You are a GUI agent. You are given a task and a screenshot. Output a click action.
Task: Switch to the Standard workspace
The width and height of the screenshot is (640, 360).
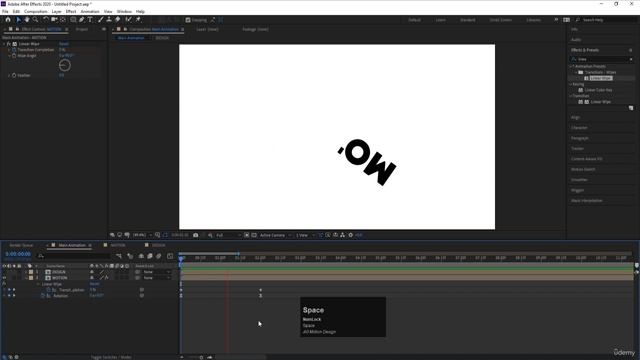pos(468,20)
